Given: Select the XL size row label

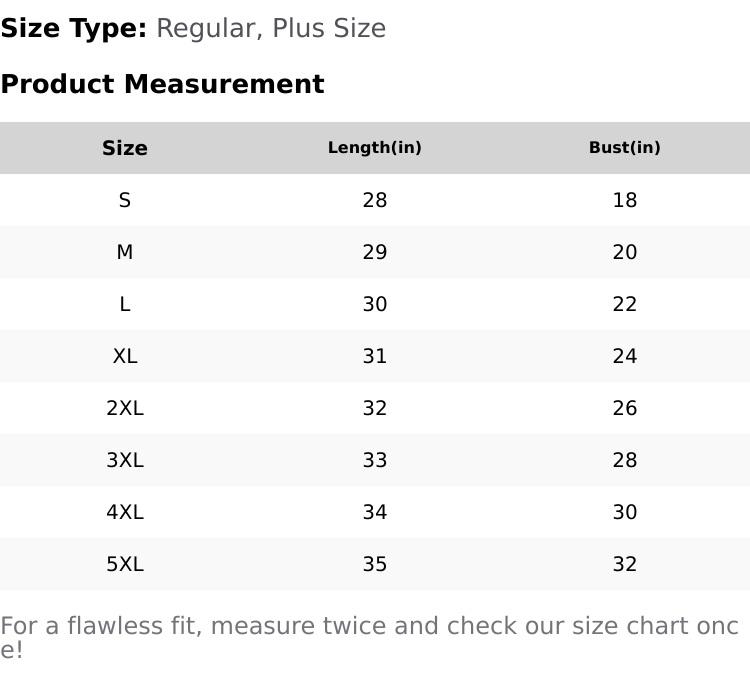Looking at the screenshot, I should pos(125,356).
